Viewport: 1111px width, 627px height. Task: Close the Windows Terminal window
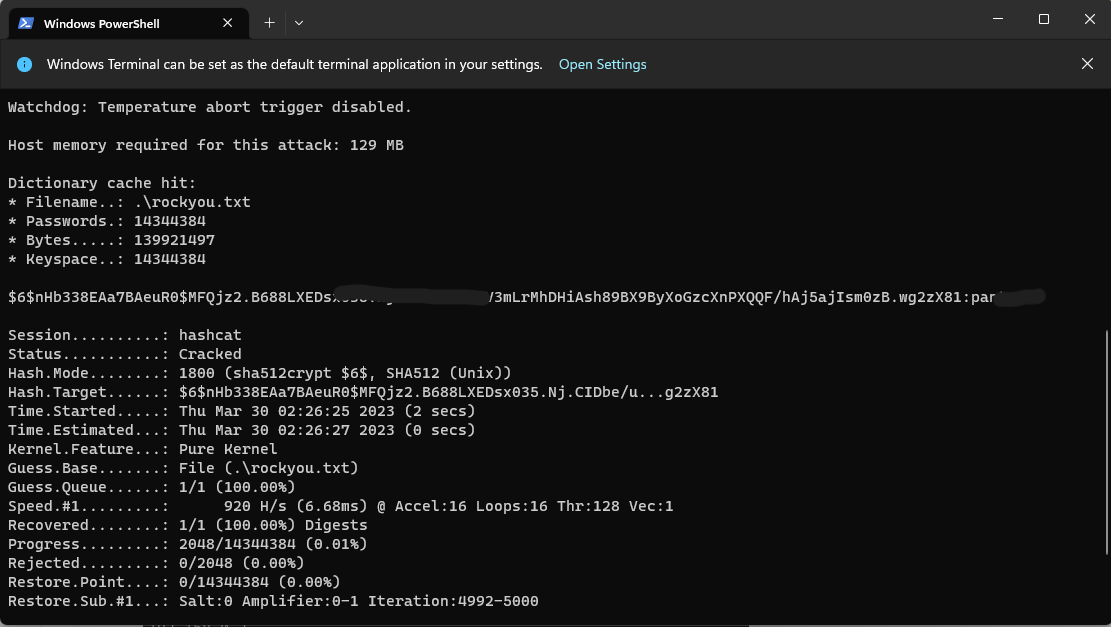click(1088, 19)
